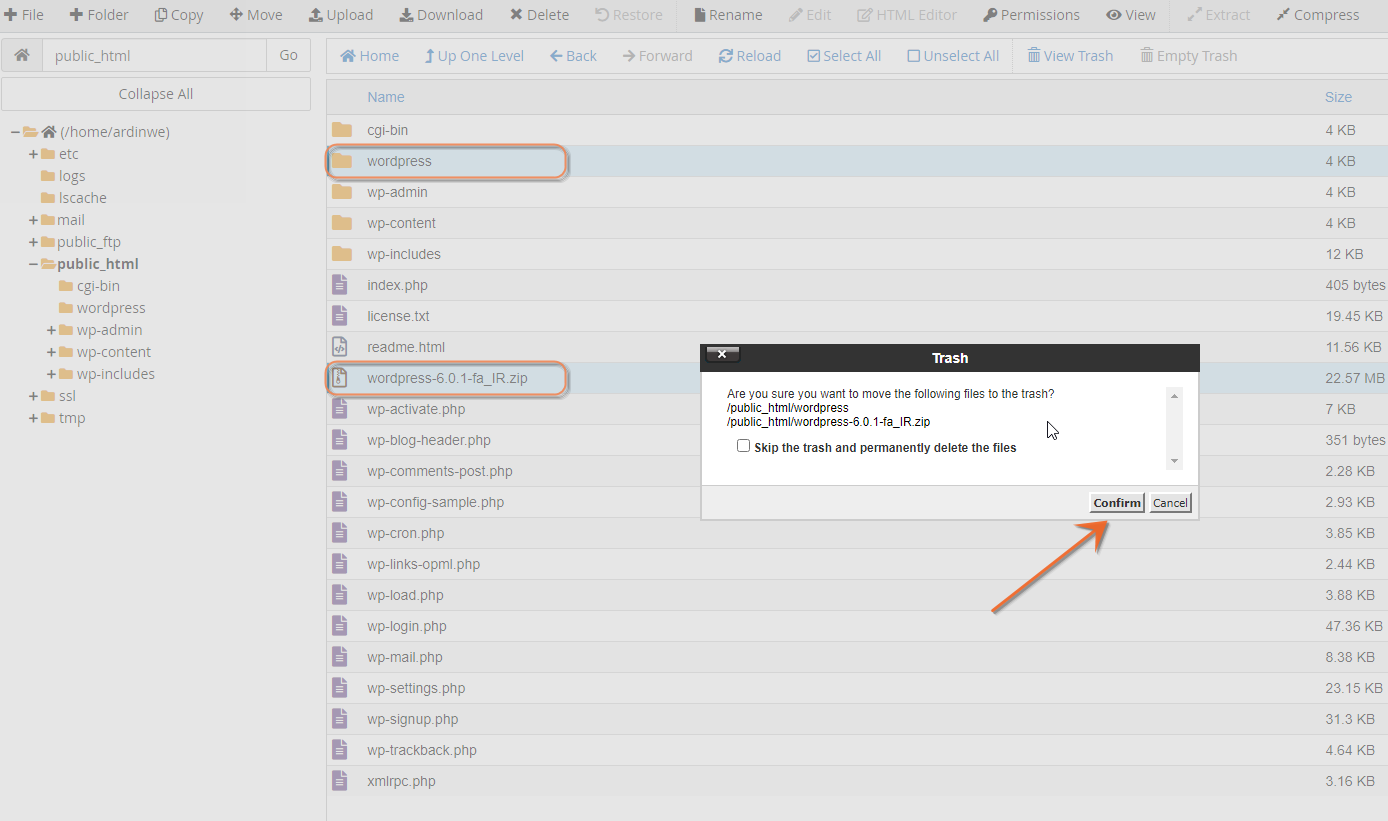Click the Forward navigation button
Viewport: 1388px width, 821px height.
click(657, 56)
